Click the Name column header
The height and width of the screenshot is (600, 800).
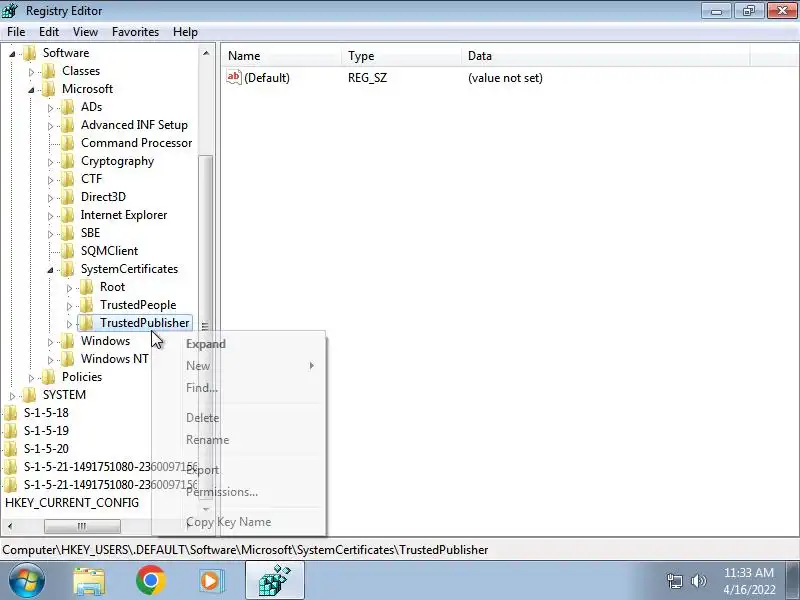click(x=282, y=56)
